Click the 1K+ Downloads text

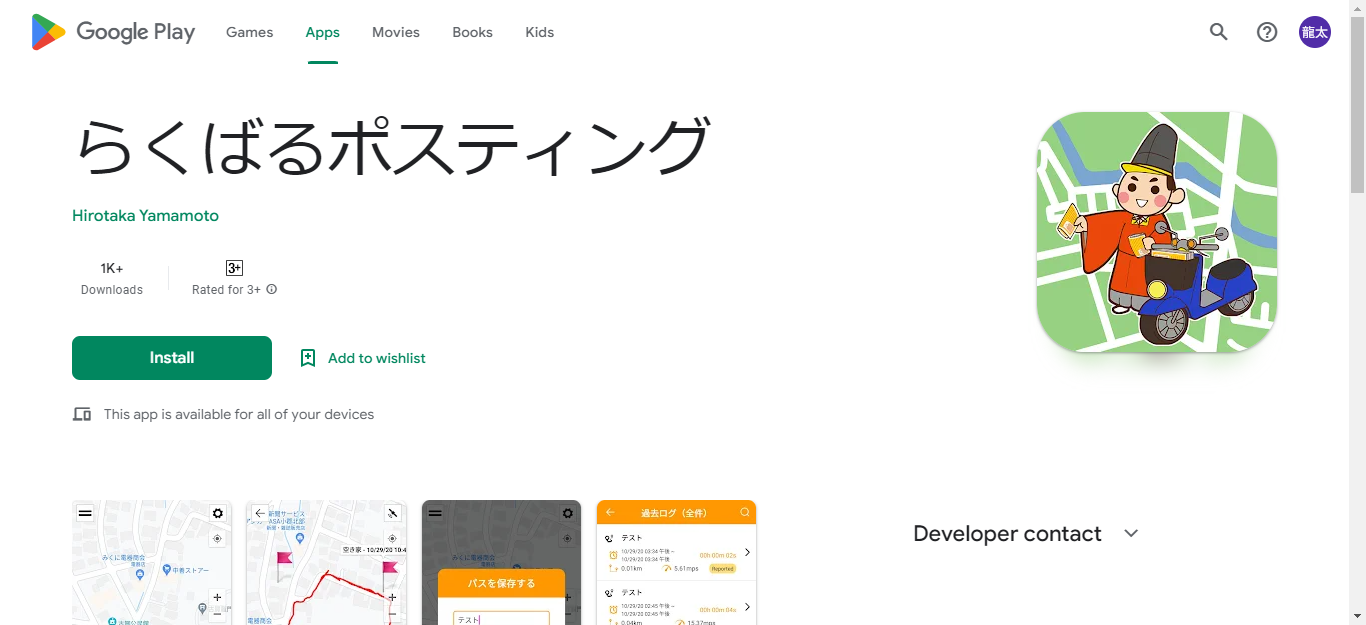tap(112, 278)
